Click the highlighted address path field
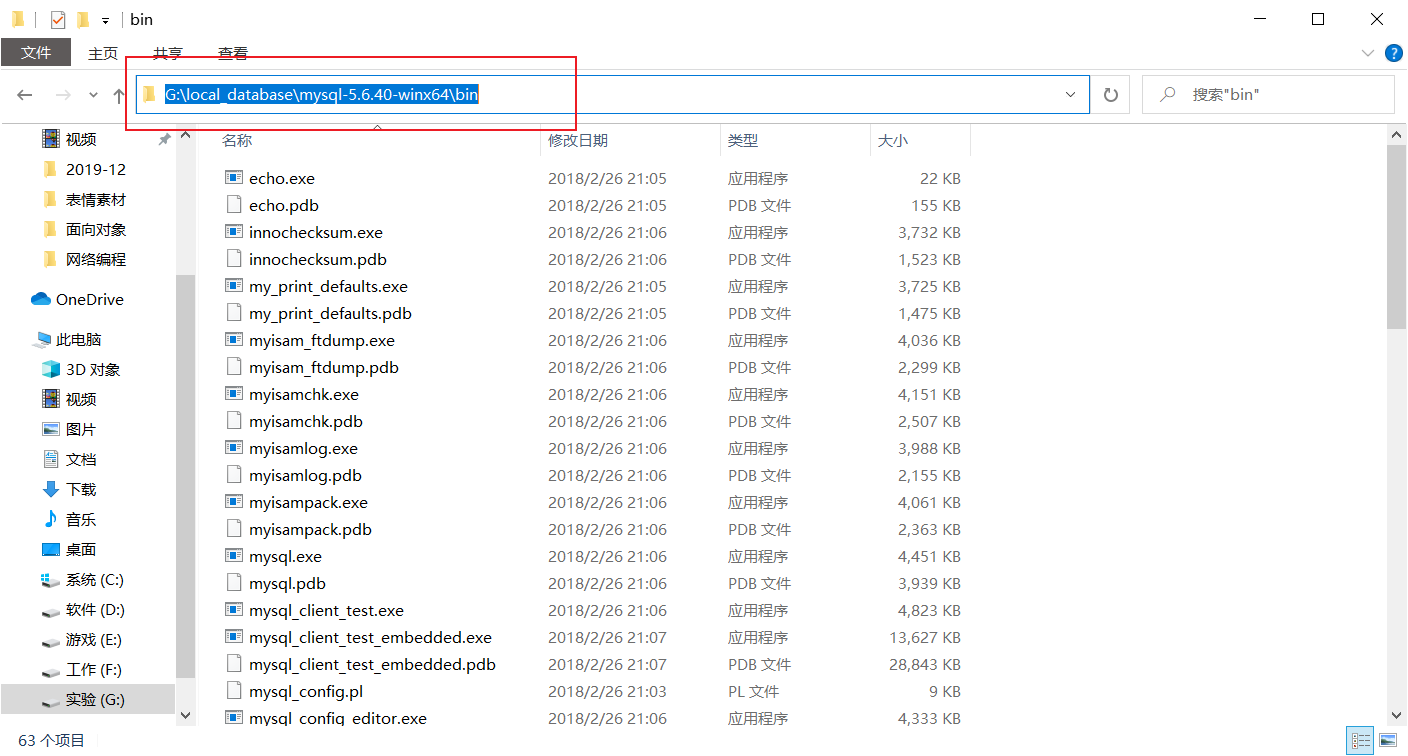Viewport: 1408px width, 756px height. (x=322, y=94)
